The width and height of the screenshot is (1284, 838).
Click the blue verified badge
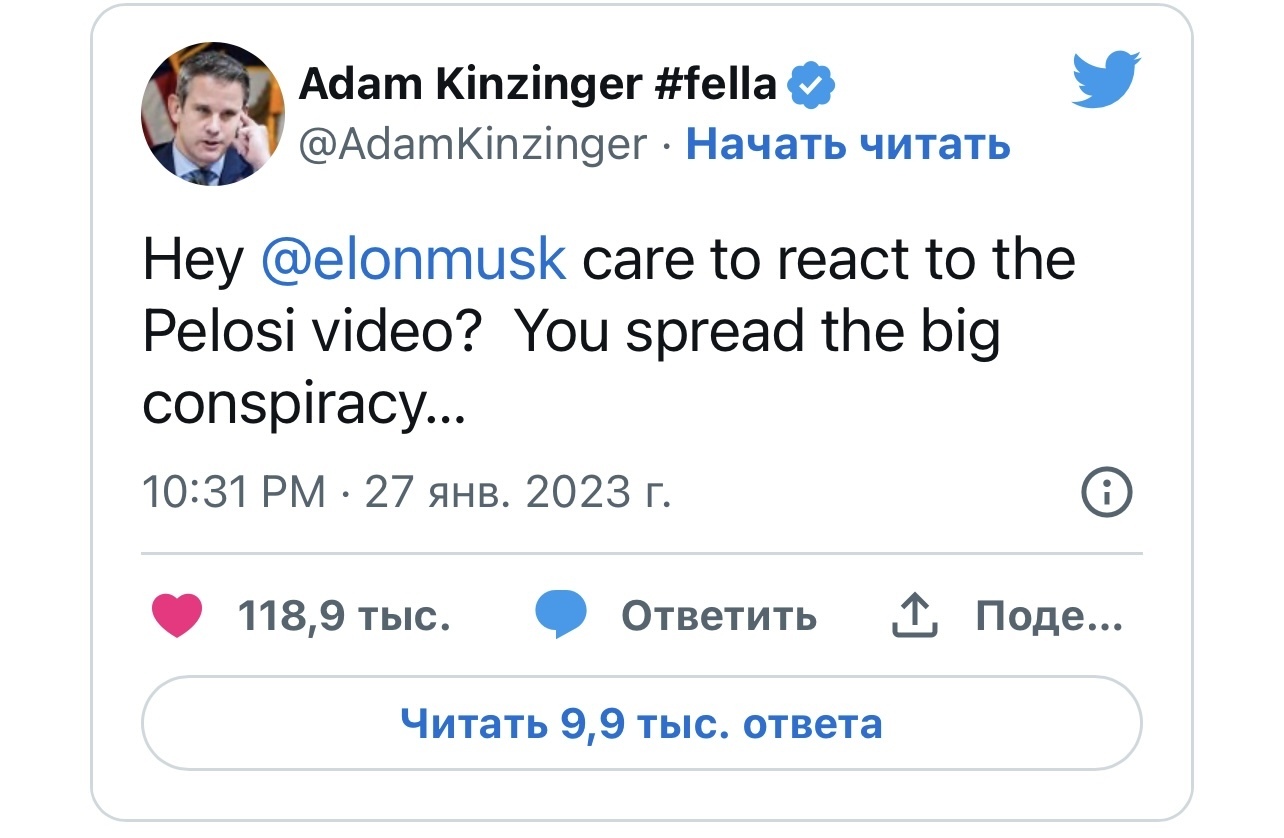coord(812,88)
